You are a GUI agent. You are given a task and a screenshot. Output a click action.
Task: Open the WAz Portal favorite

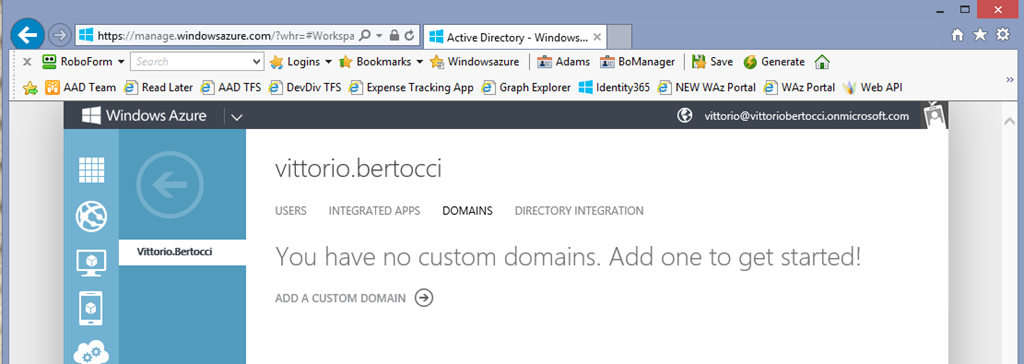point(800,88)
